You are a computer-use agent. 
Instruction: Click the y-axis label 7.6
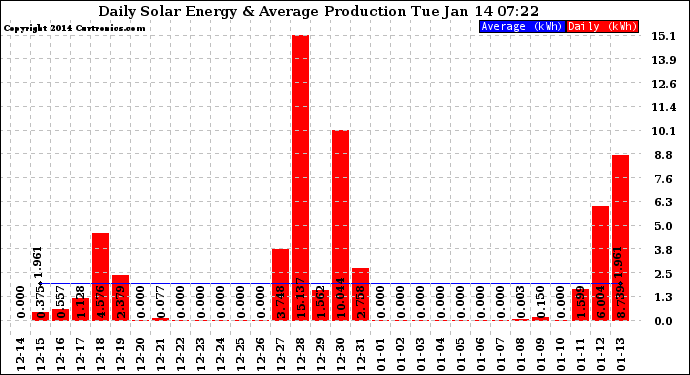pyautogui.click(x=663, y=179)
